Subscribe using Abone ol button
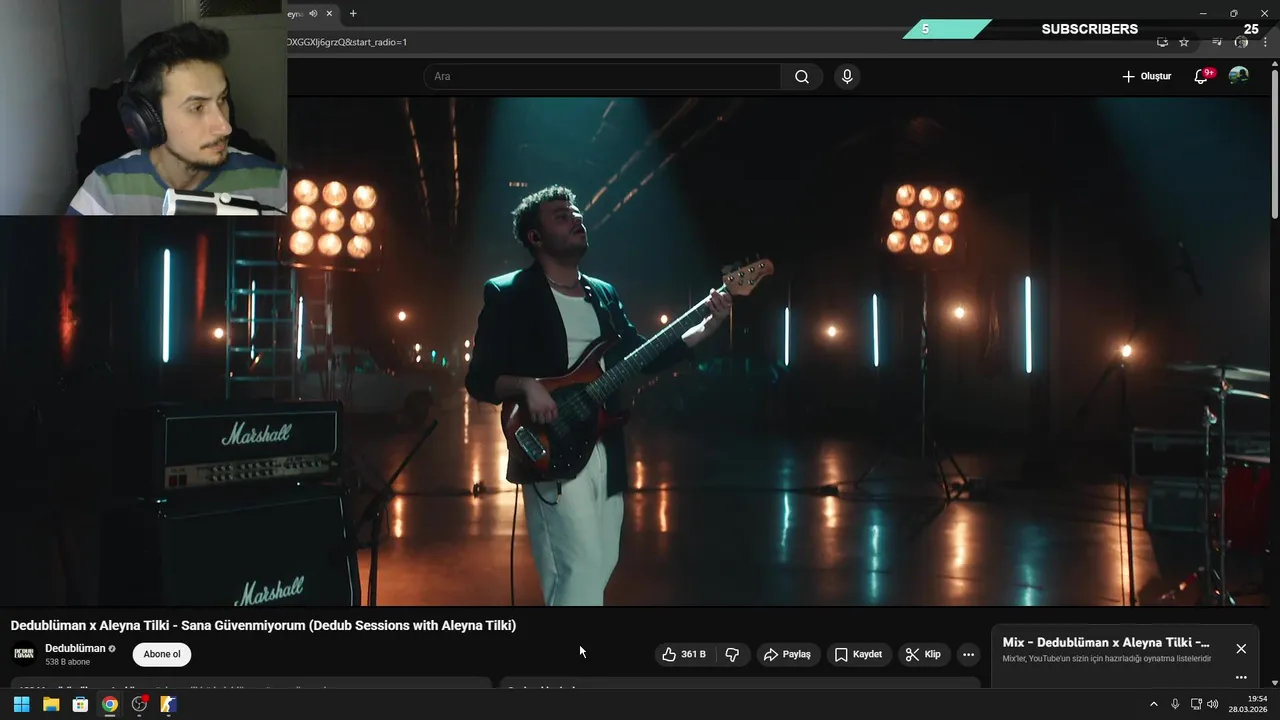Image resolution: width=1280 pixels, height=720 pixels. pyautogui.click(x=162, y=654)
